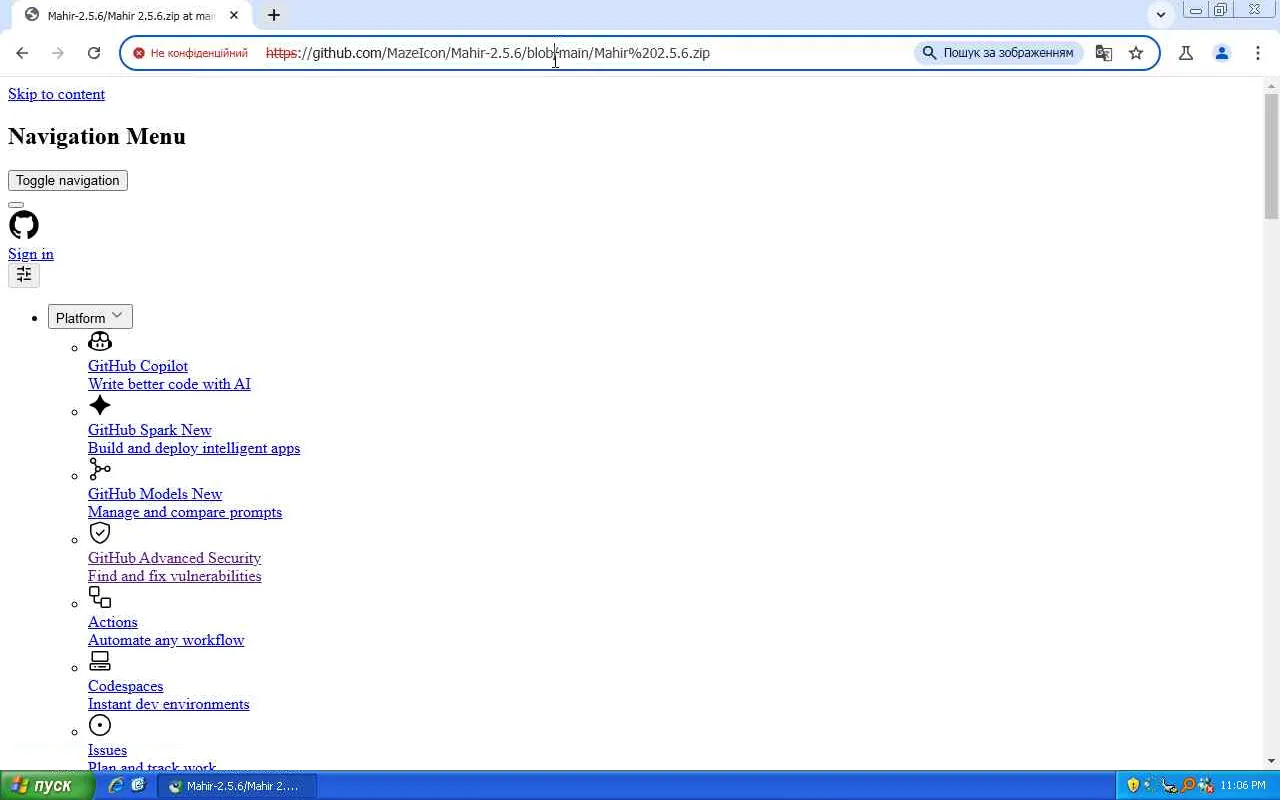1280x800 pixels.
Task: Click the scrollbar down arrow
Action: coord(1271,762)
